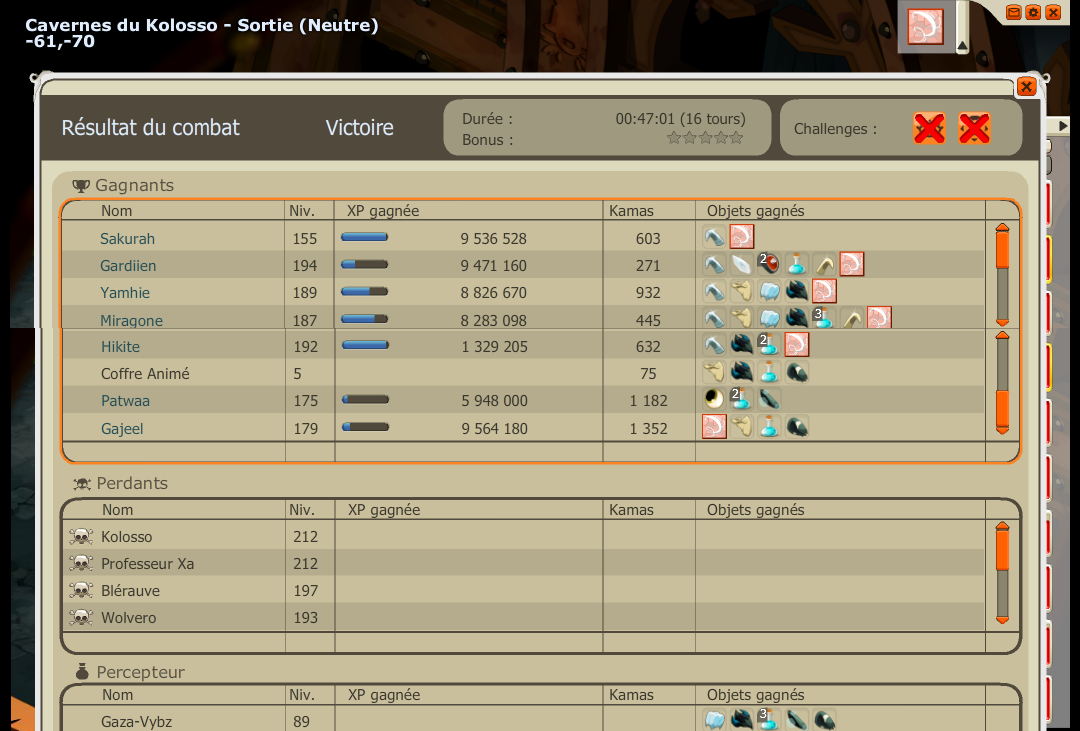Click the beige horn item in Gardiien's row
This screenshot has height=731, width=1080.
point(824,264)
